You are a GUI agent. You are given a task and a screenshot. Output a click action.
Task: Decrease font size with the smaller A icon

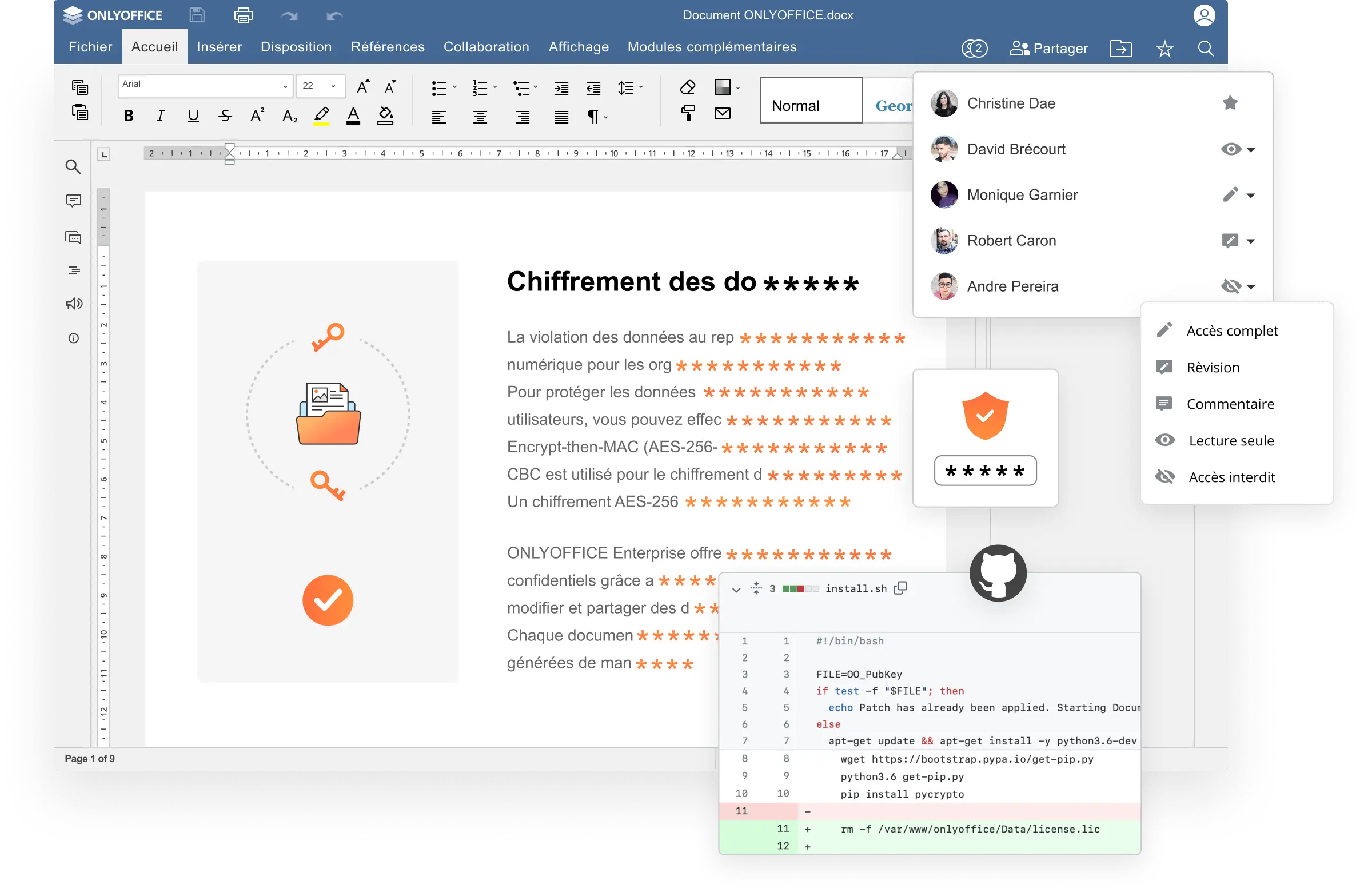tap(390, 86)
